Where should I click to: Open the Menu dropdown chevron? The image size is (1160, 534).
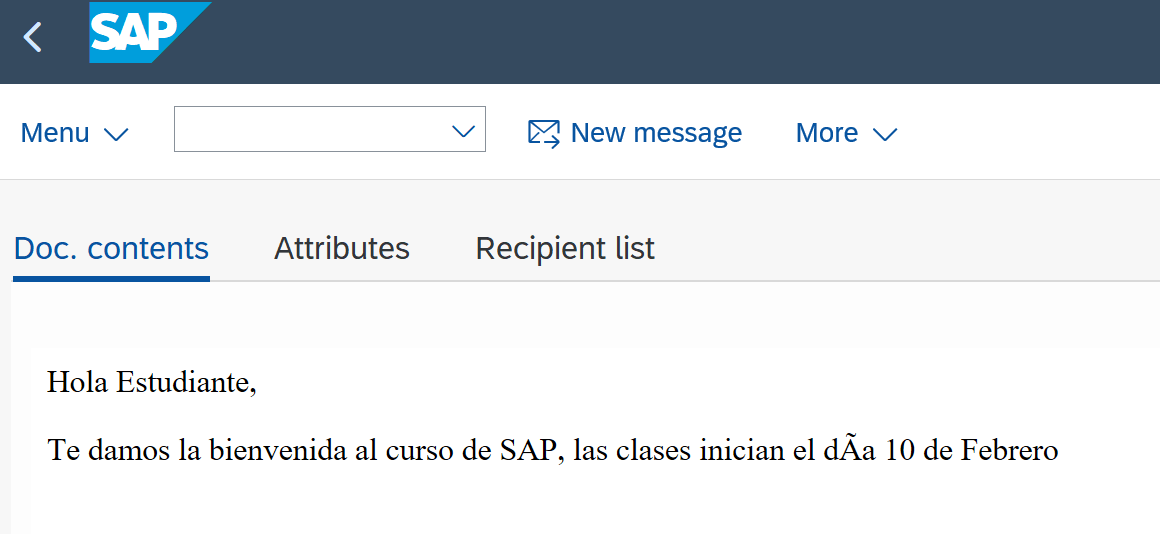pos(116,134)
